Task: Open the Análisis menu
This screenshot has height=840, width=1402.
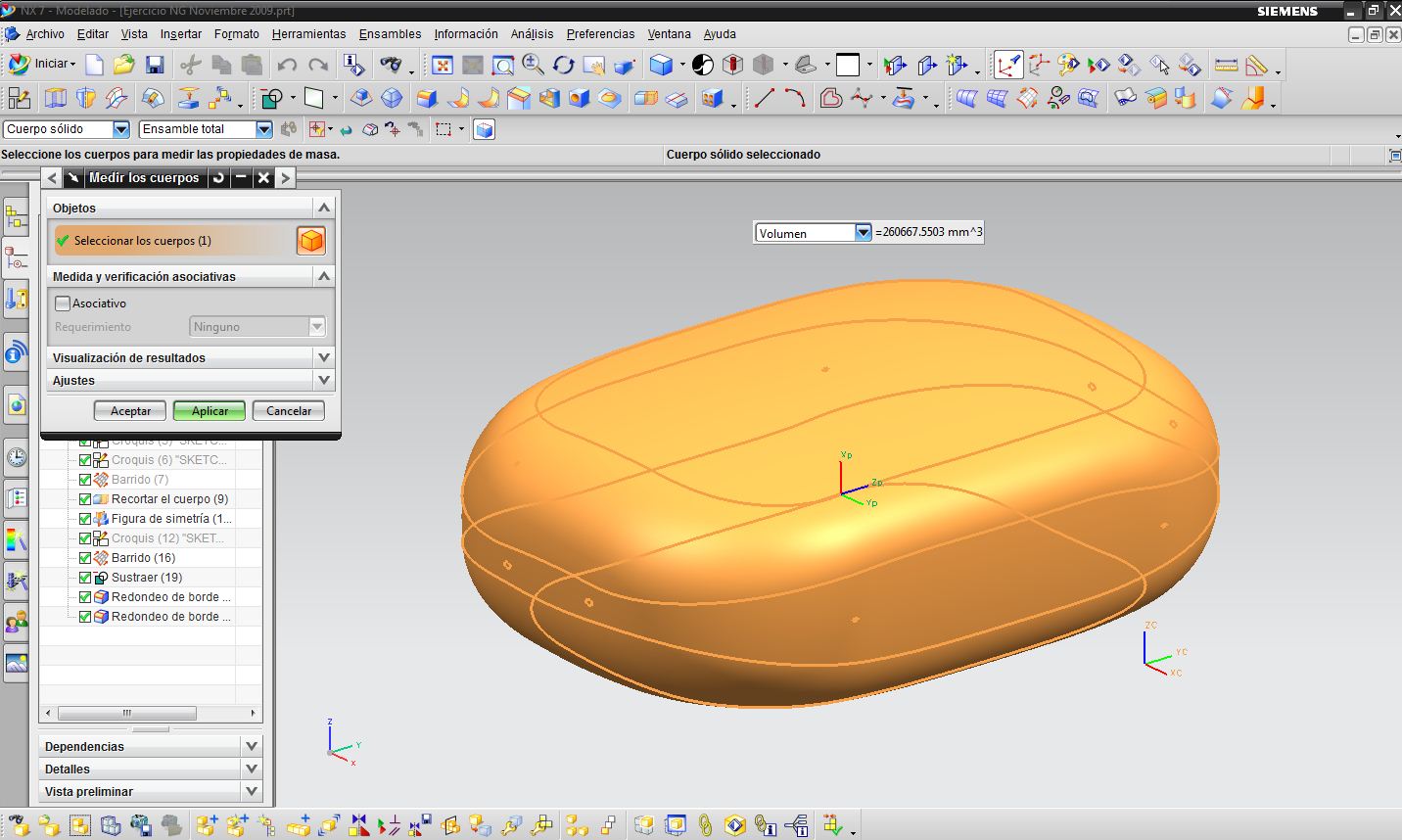Action: click(x=533, y=34)
